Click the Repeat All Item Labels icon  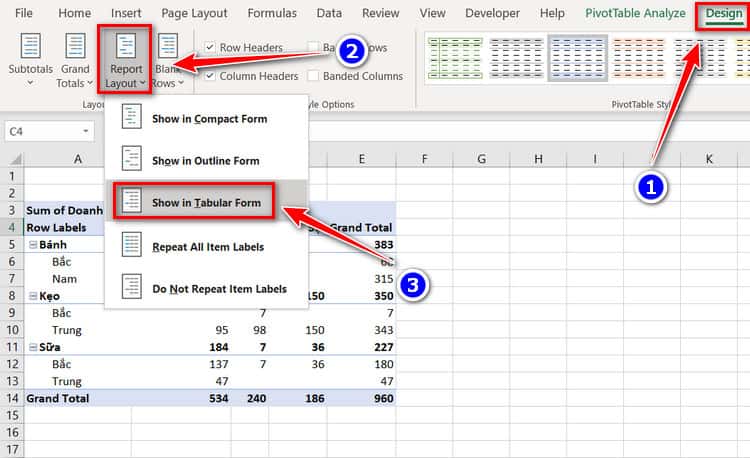coord(131,244)
